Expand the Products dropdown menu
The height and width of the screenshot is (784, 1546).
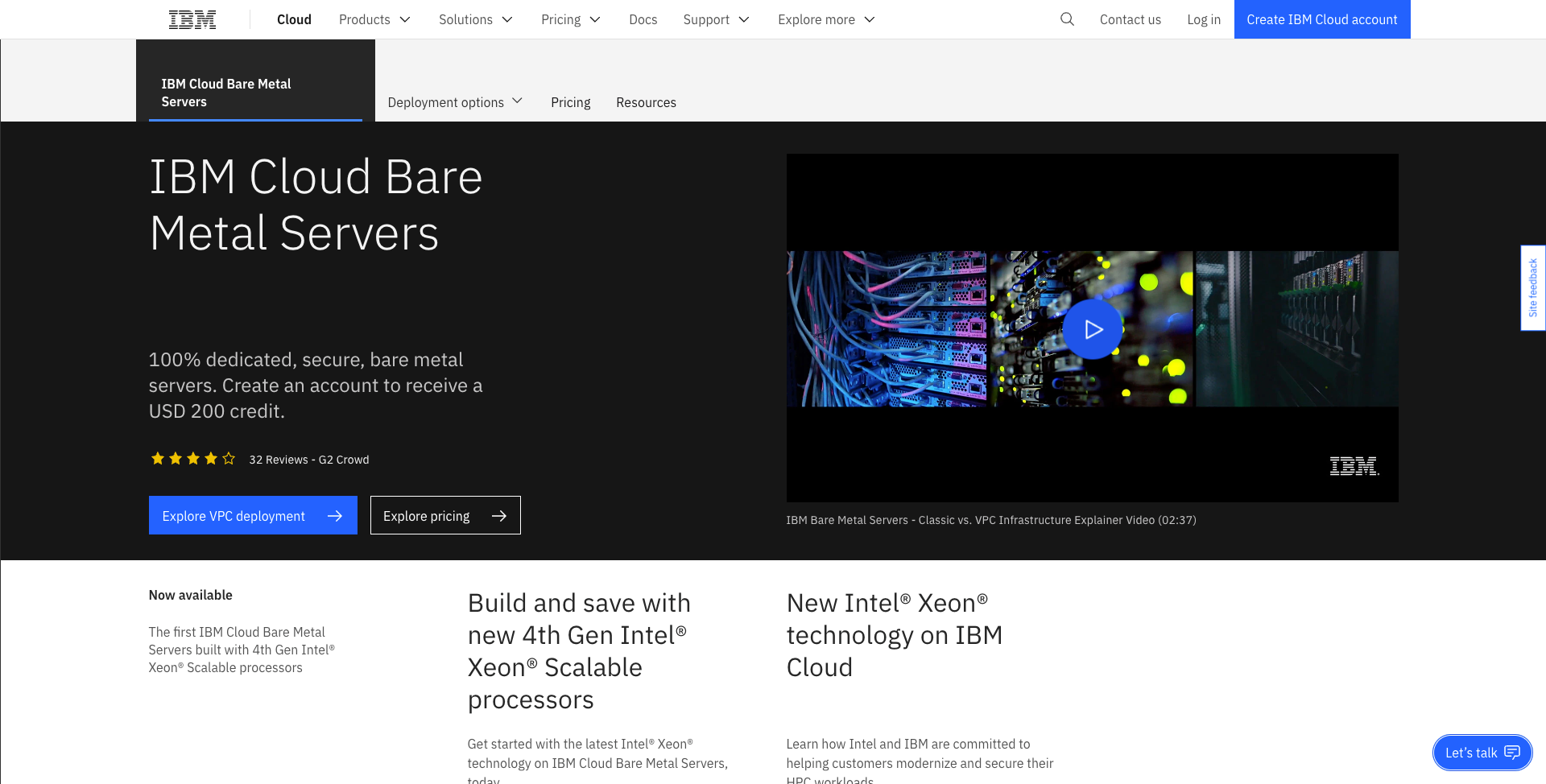pyautogui.click(x=374, y=19)
